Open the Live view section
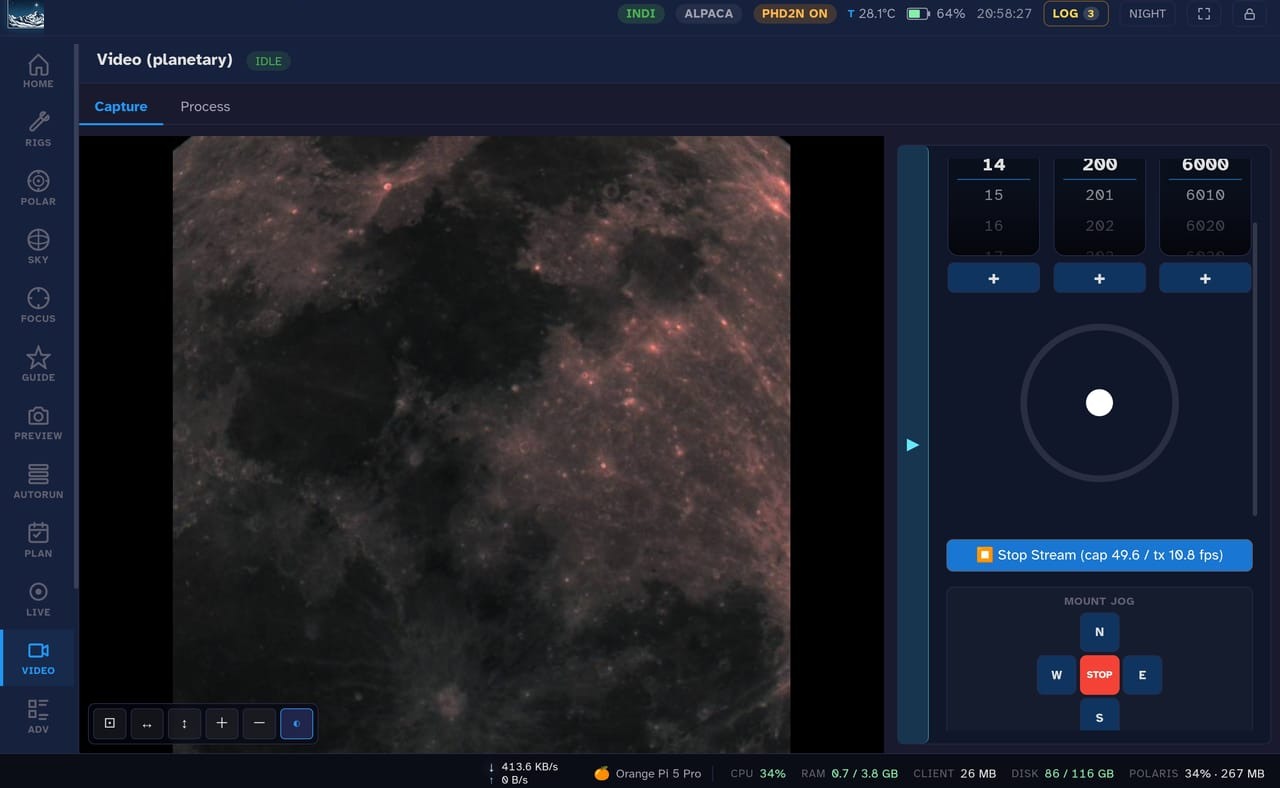The width and height of the screenshot is (1280, 788). pos(38,600)
